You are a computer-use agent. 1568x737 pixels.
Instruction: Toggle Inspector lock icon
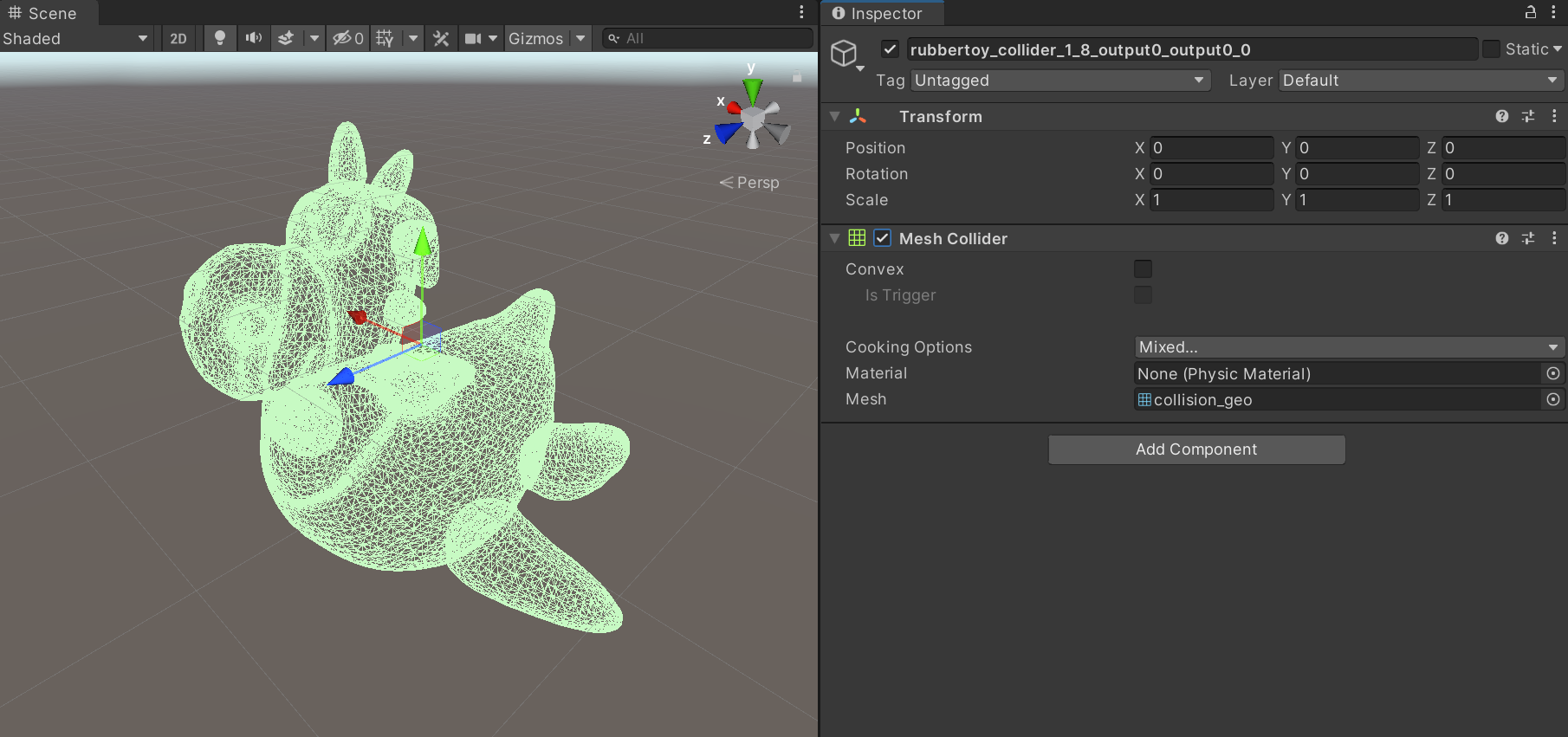(x=1531, y=12)
